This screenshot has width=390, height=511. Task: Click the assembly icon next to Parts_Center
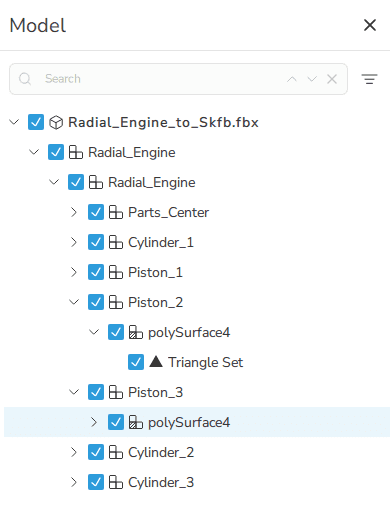click(116, 212)
